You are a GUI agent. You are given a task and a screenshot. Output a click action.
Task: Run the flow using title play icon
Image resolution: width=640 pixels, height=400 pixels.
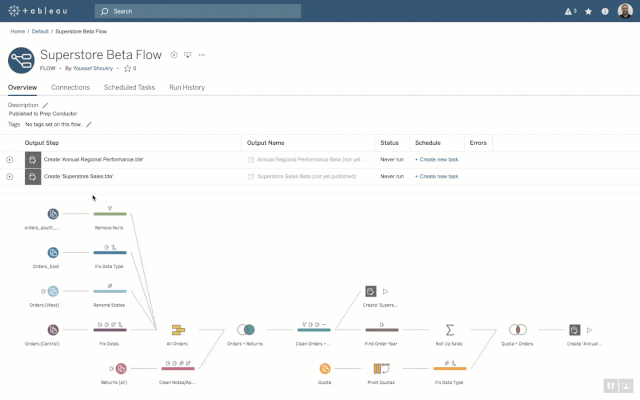[x=174, y=55]
